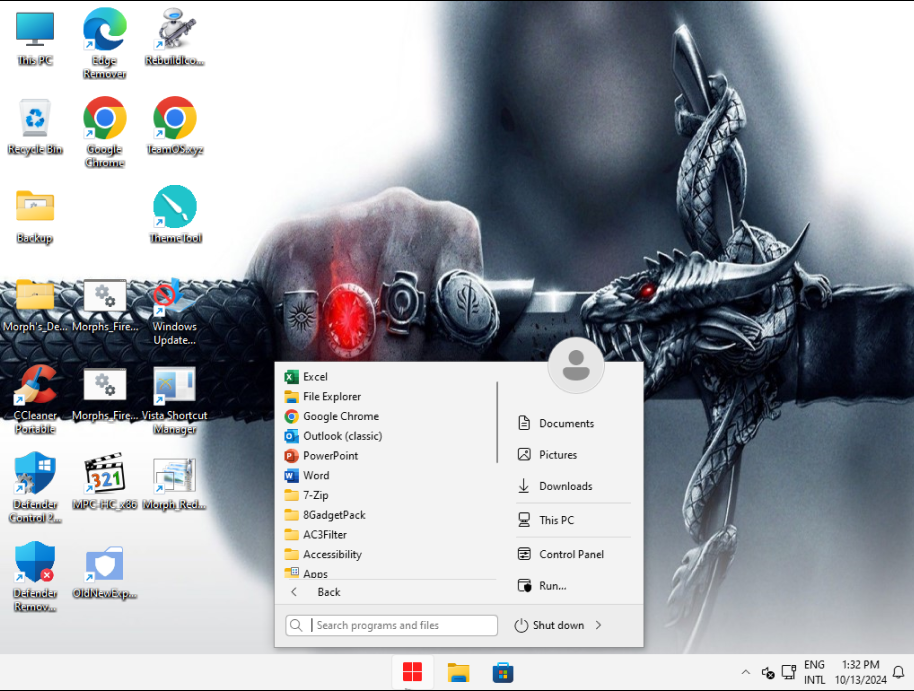This screenshot has width=914, height=691.
Task: Click the Shut down button
Action: click(550, 625)
